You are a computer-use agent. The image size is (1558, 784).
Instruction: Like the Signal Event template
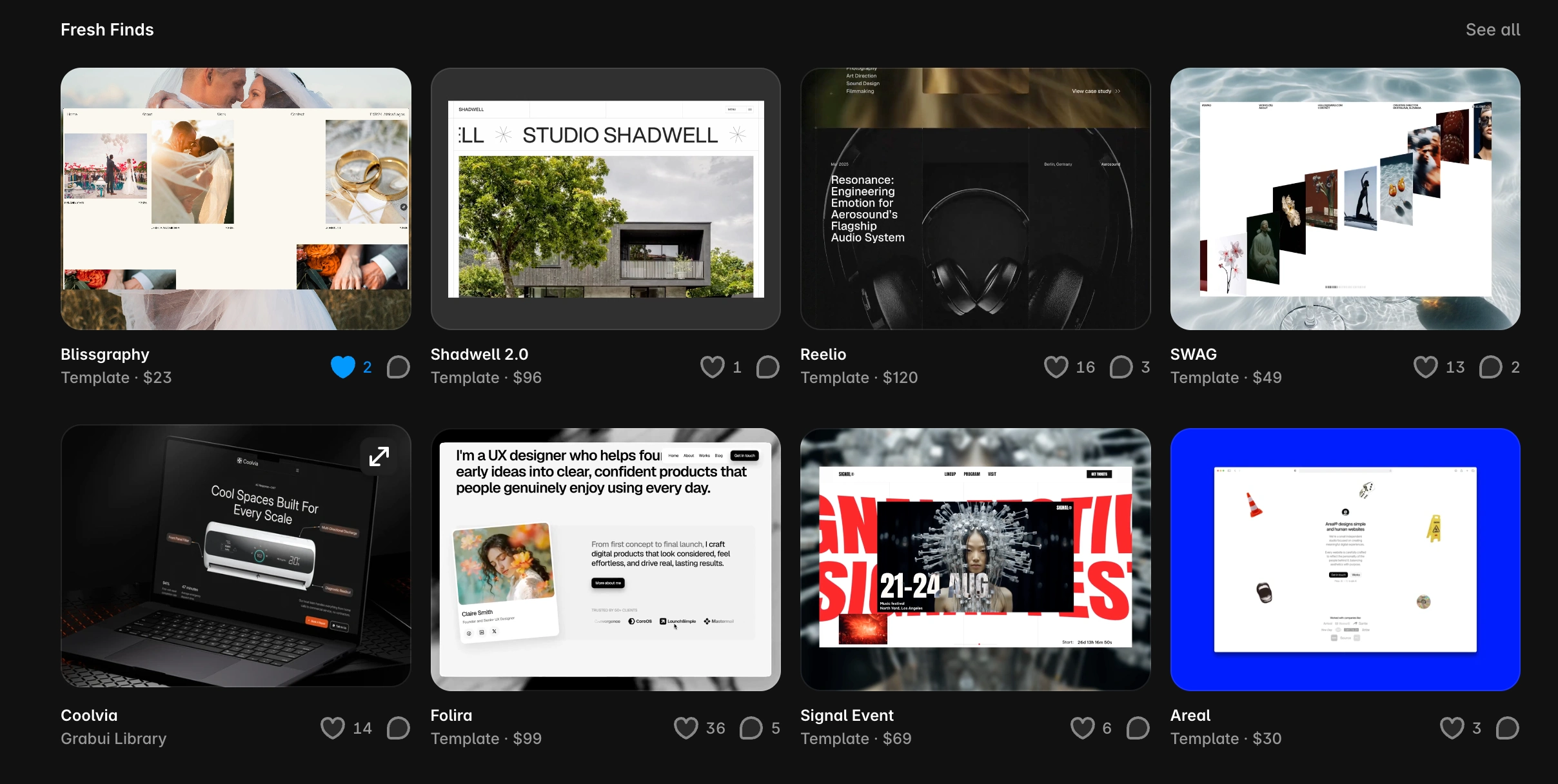point(1083,728)
